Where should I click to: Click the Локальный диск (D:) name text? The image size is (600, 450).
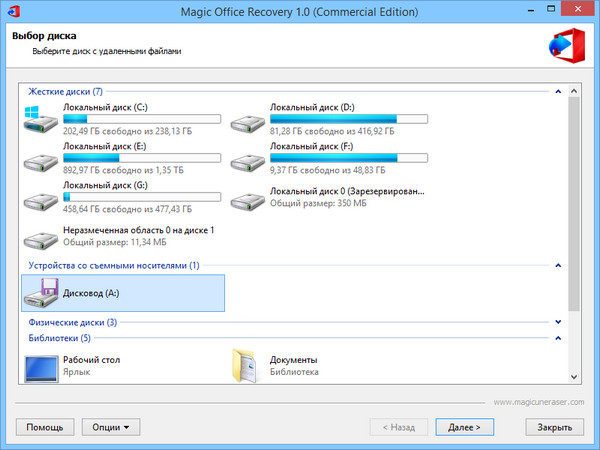pos(312,107)
